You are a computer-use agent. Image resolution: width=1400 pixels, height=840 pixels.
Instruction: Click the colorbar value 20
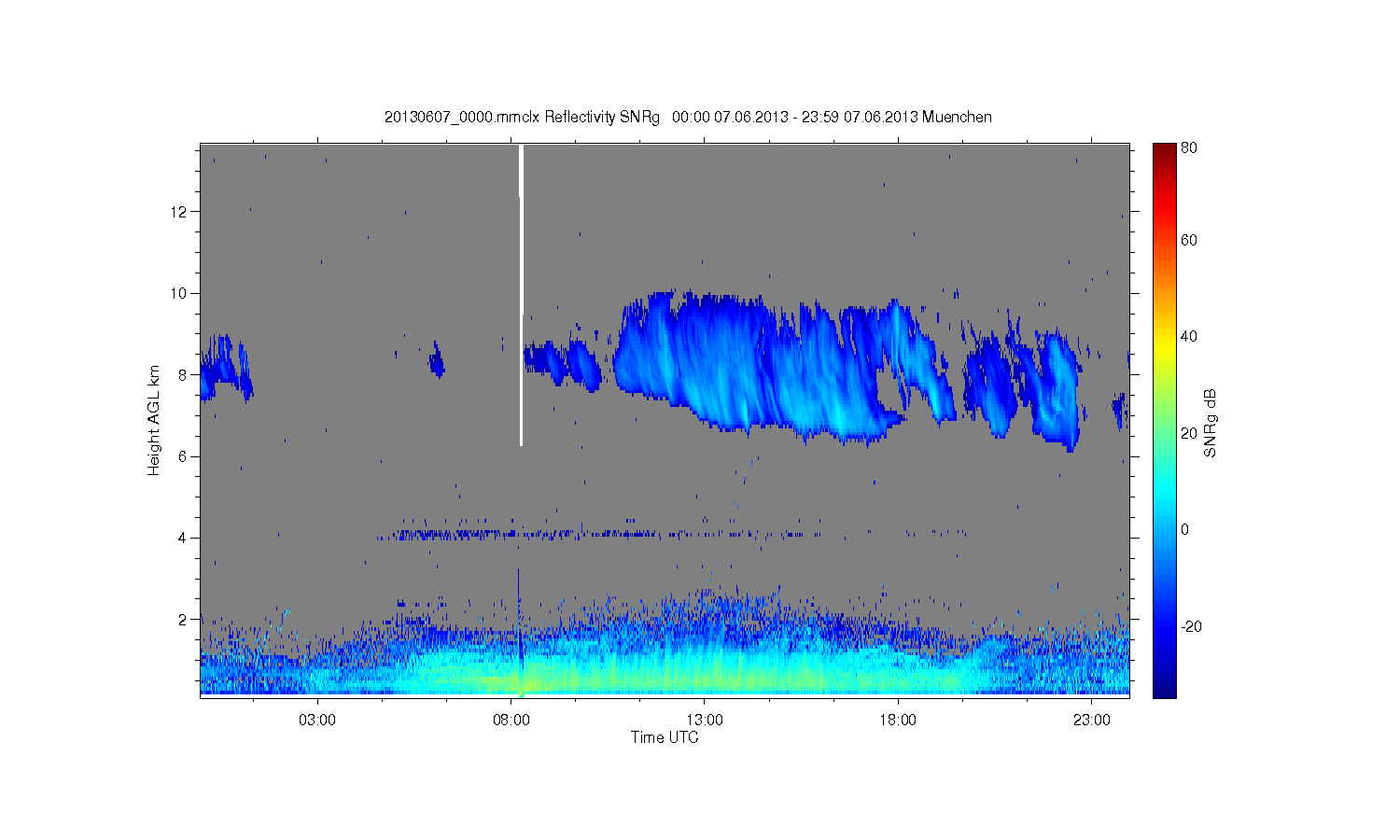coord(1189,433)
